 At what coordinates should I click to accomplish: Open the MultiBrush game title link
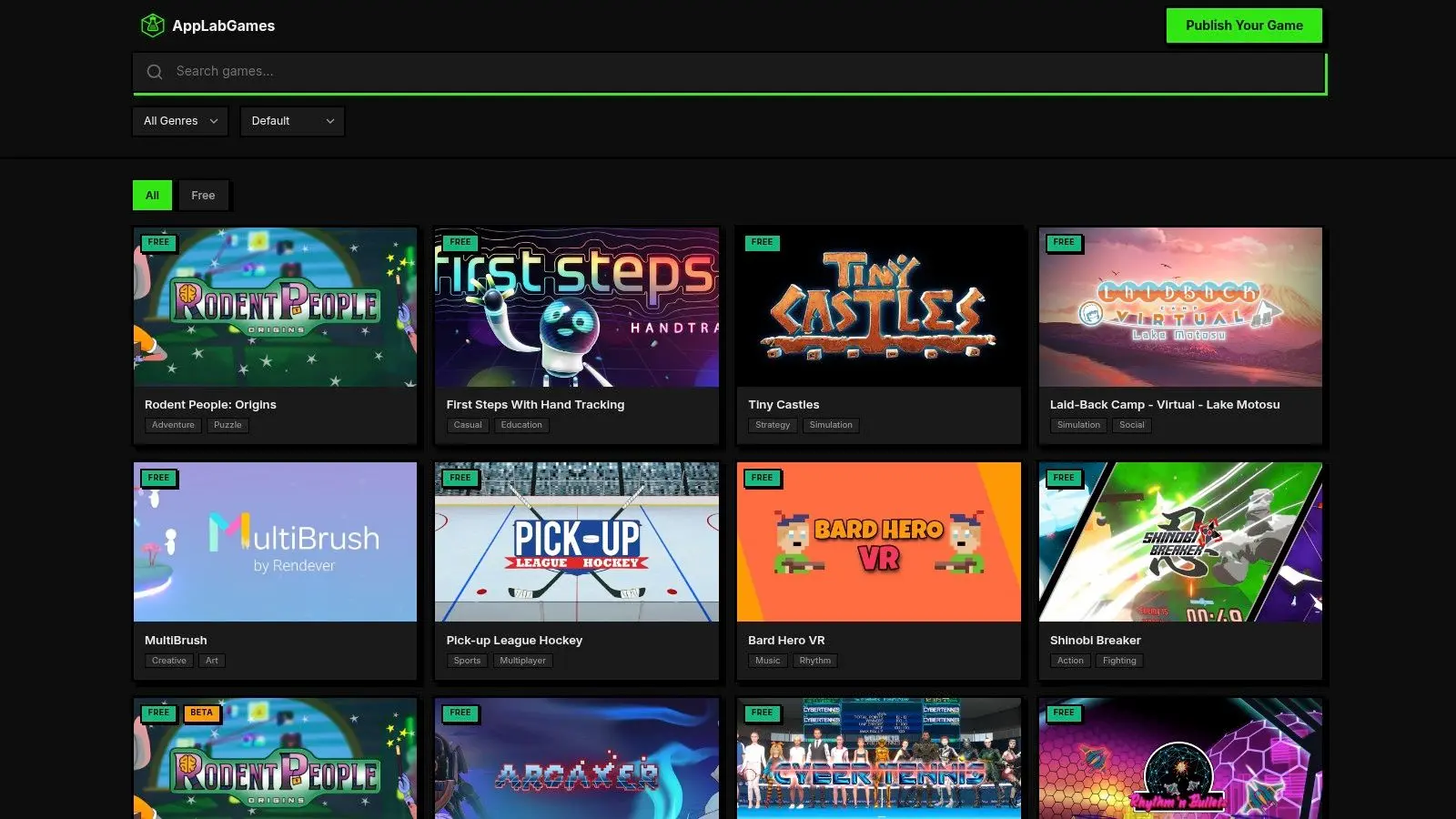pyautogui.click(x=175, y=640)
